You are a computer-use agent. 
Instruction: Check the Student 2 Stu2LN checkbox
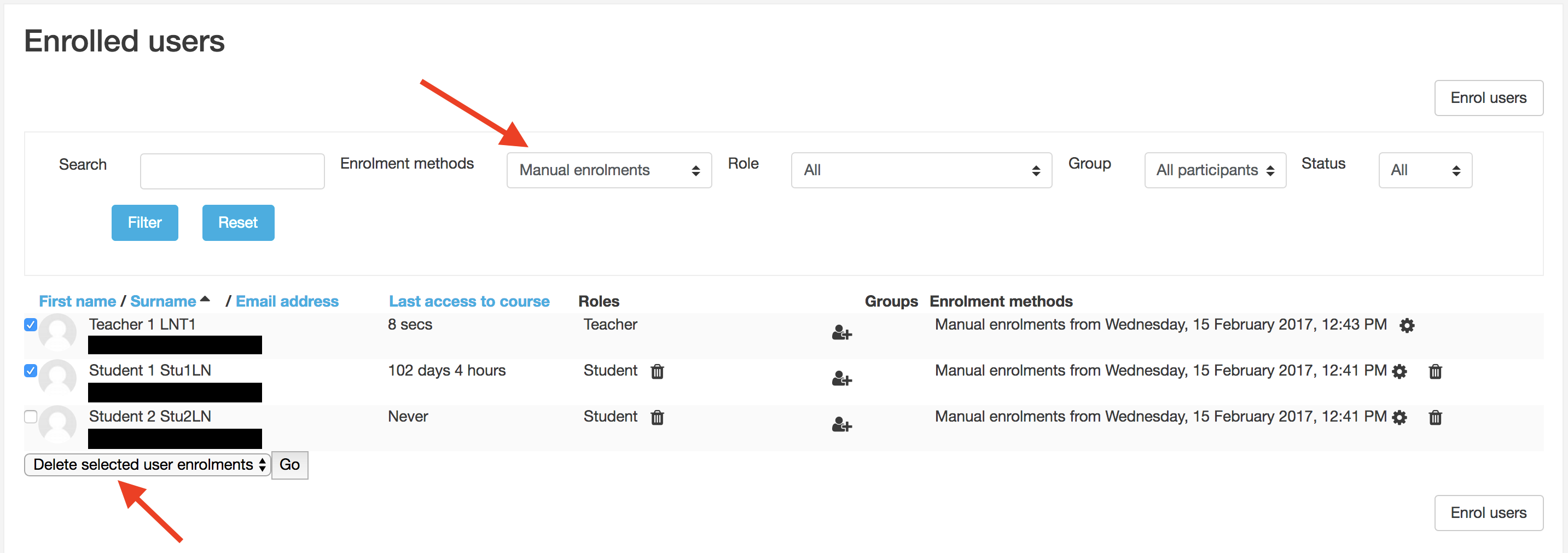coord(31,417)
